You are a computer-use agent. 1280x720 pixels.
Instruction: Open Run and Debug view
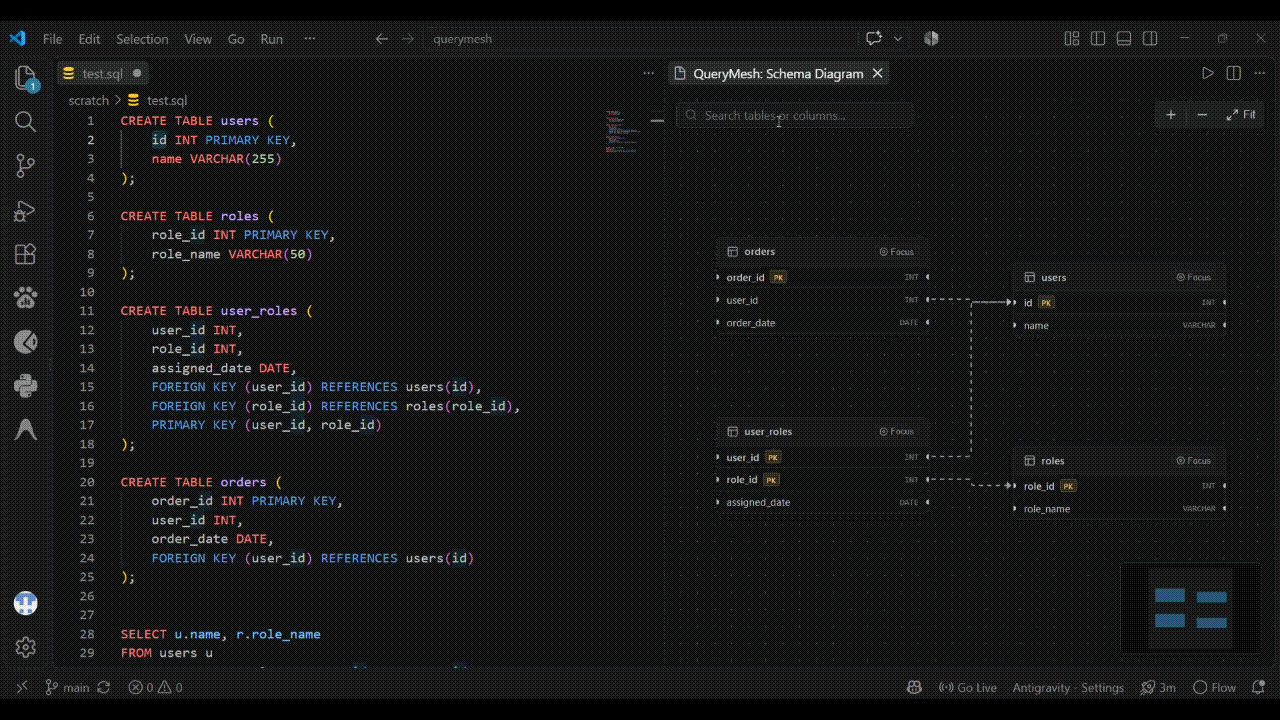click(x=26, y=210)
